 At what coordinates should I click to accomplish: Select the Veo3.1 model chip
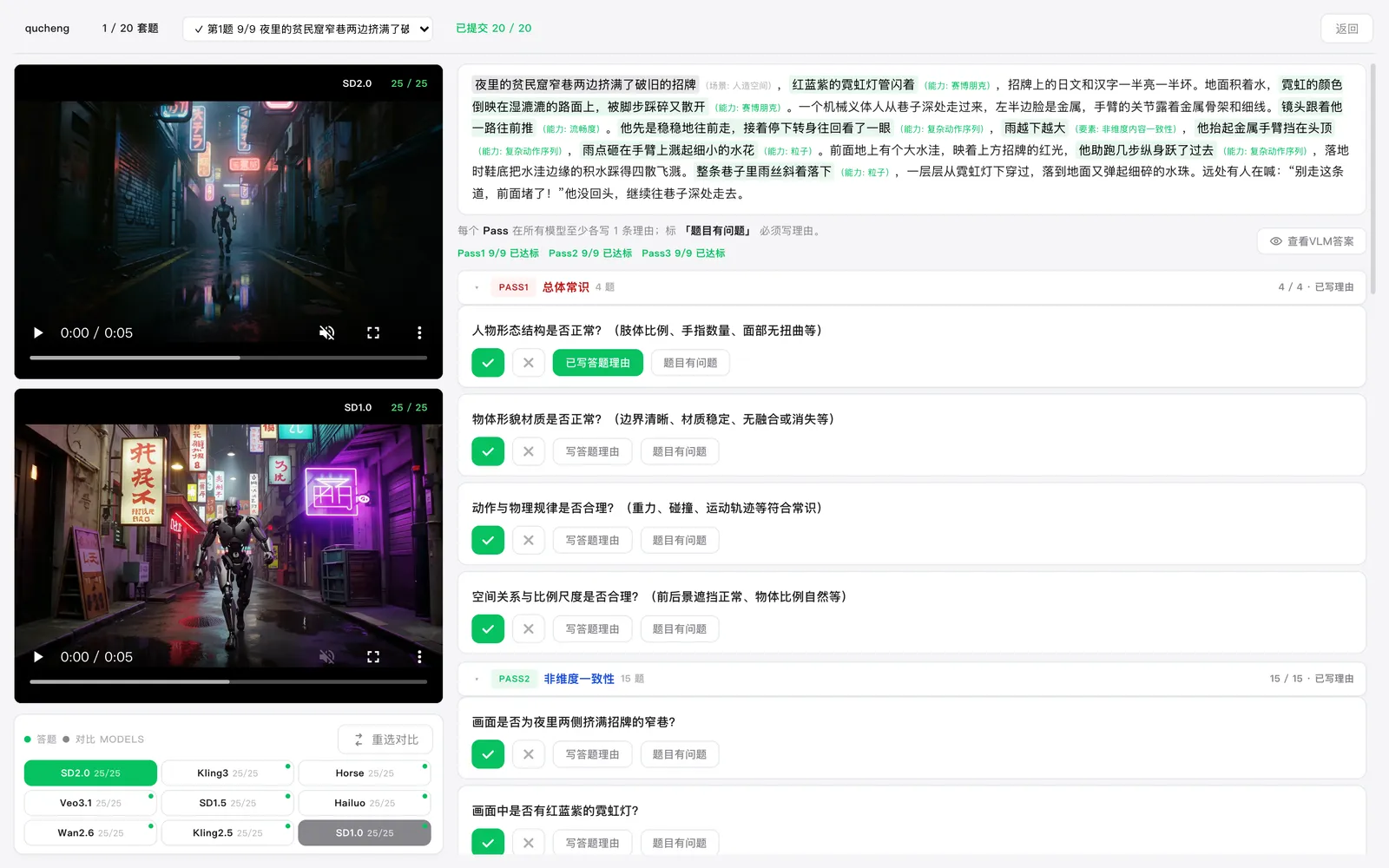90,803
